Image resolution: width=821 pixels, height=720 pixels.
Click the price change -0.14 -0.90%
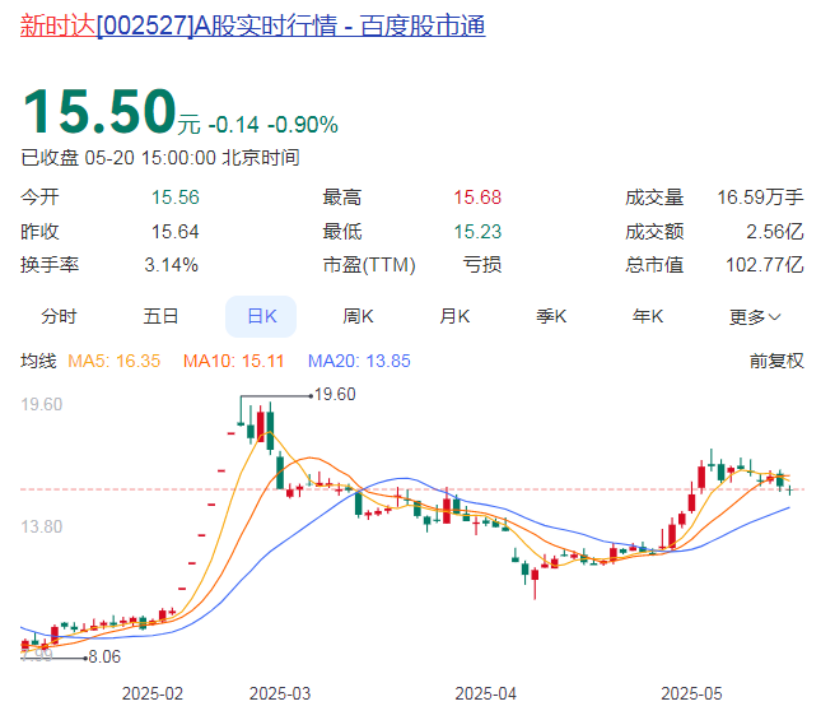tap(273, 125)
